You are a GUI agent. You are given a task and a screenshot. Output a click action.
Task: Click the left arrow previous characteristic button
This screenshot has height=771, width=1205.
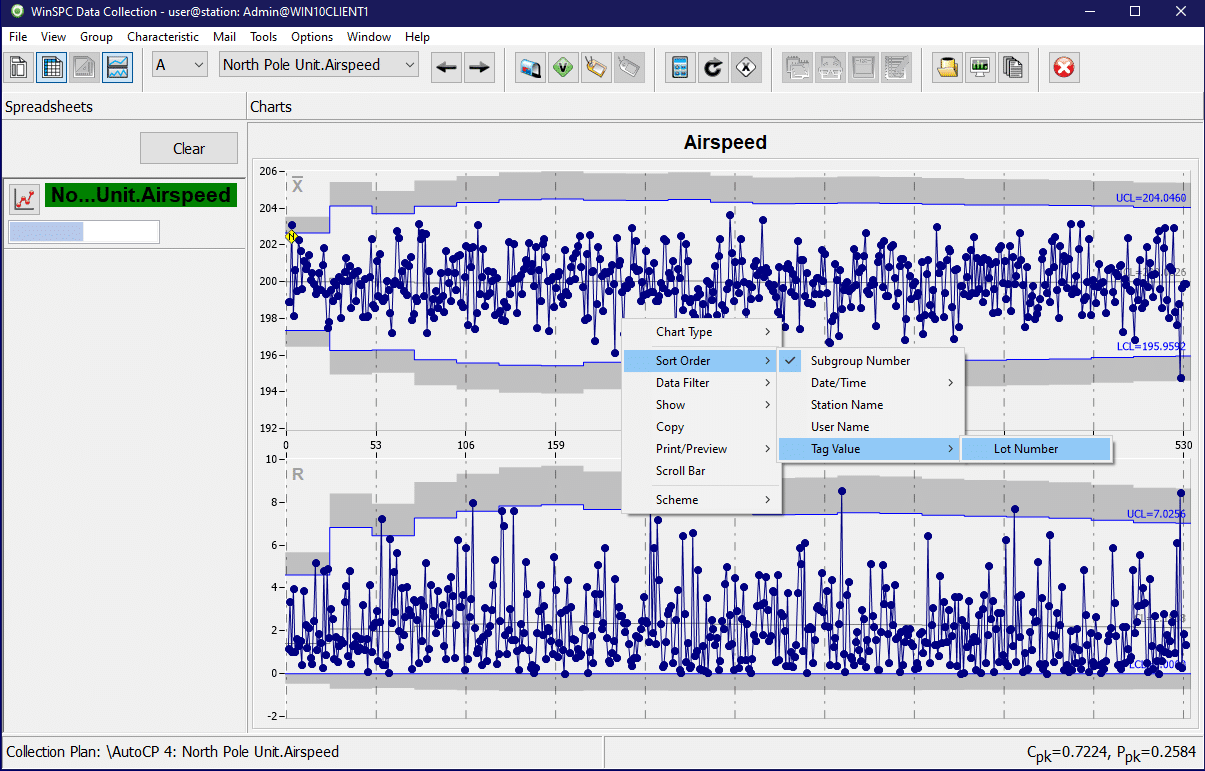447,67
